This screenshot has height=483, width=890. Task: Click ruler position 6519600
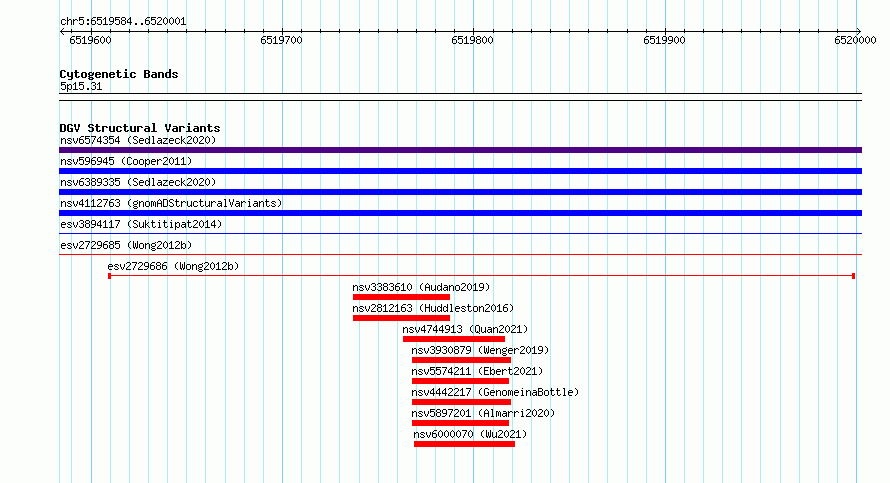[x=90, y=40]
